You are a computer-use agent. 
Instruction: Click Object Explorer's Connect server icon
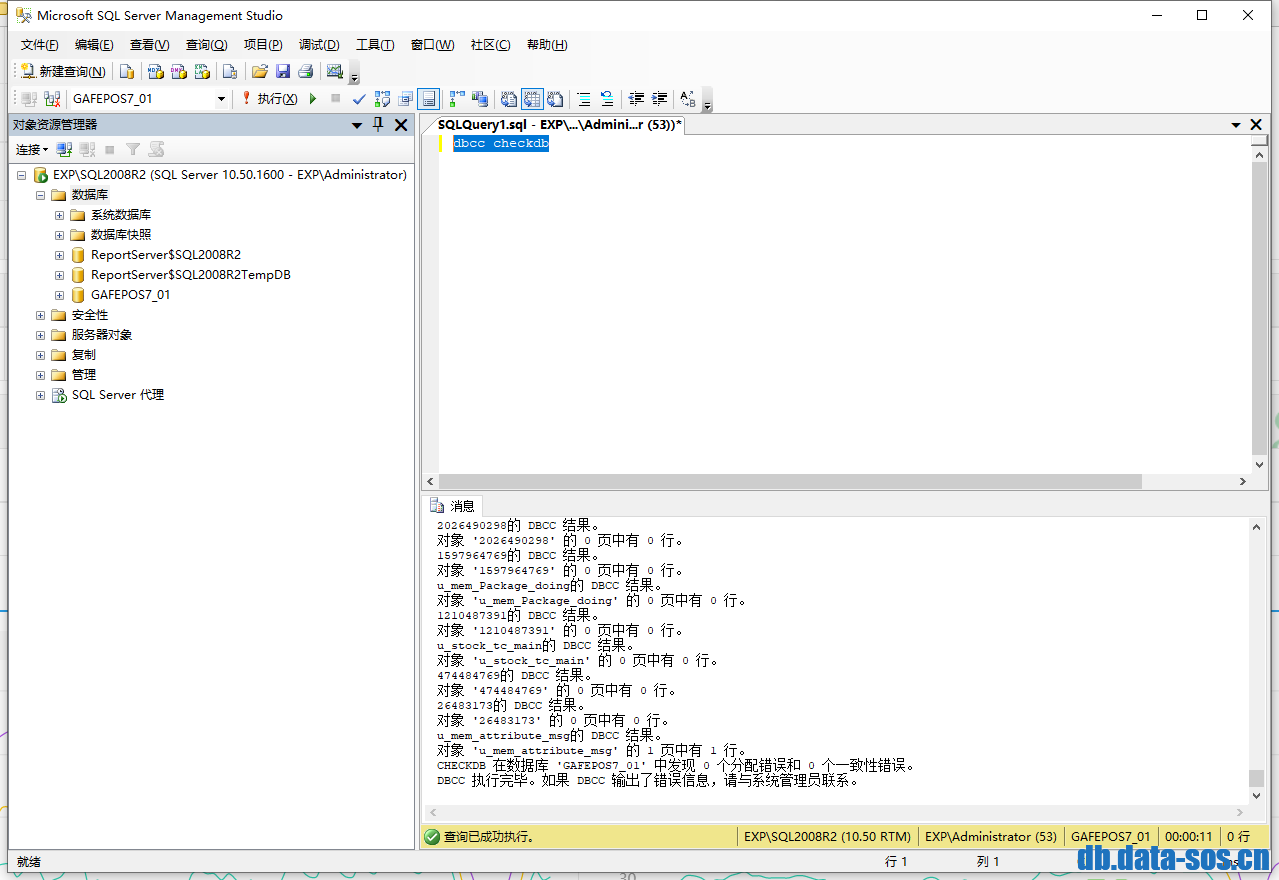(x=64, y=149)
